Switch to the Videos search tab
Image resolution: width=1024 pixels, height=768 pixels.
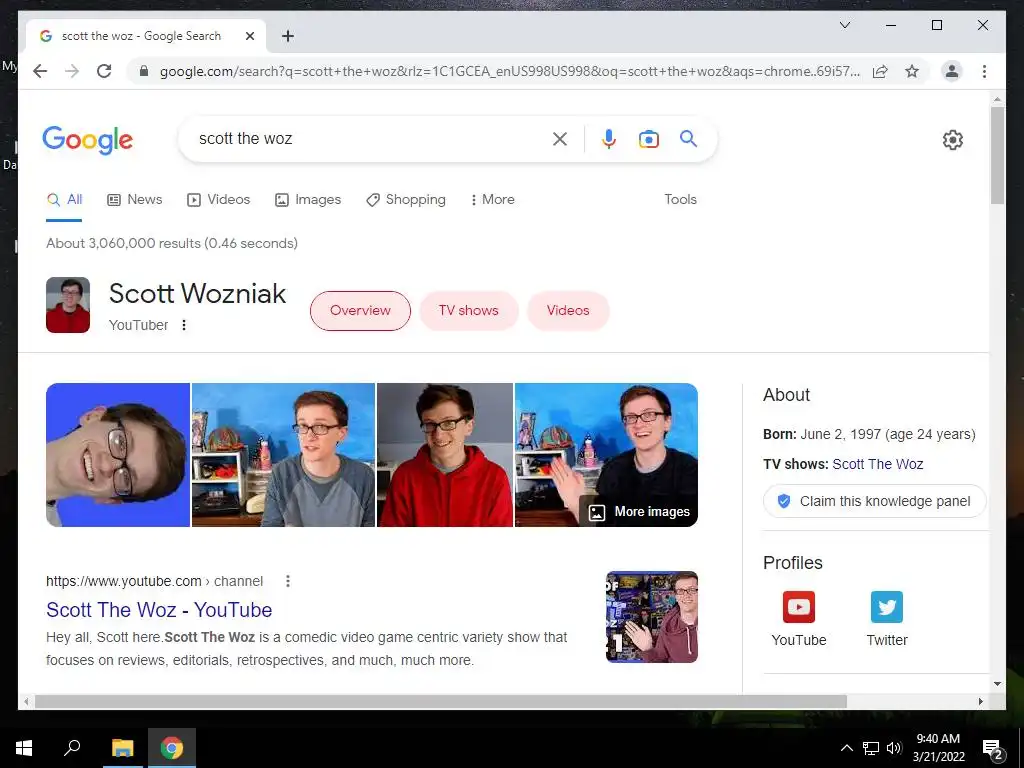tap(219, 200)
